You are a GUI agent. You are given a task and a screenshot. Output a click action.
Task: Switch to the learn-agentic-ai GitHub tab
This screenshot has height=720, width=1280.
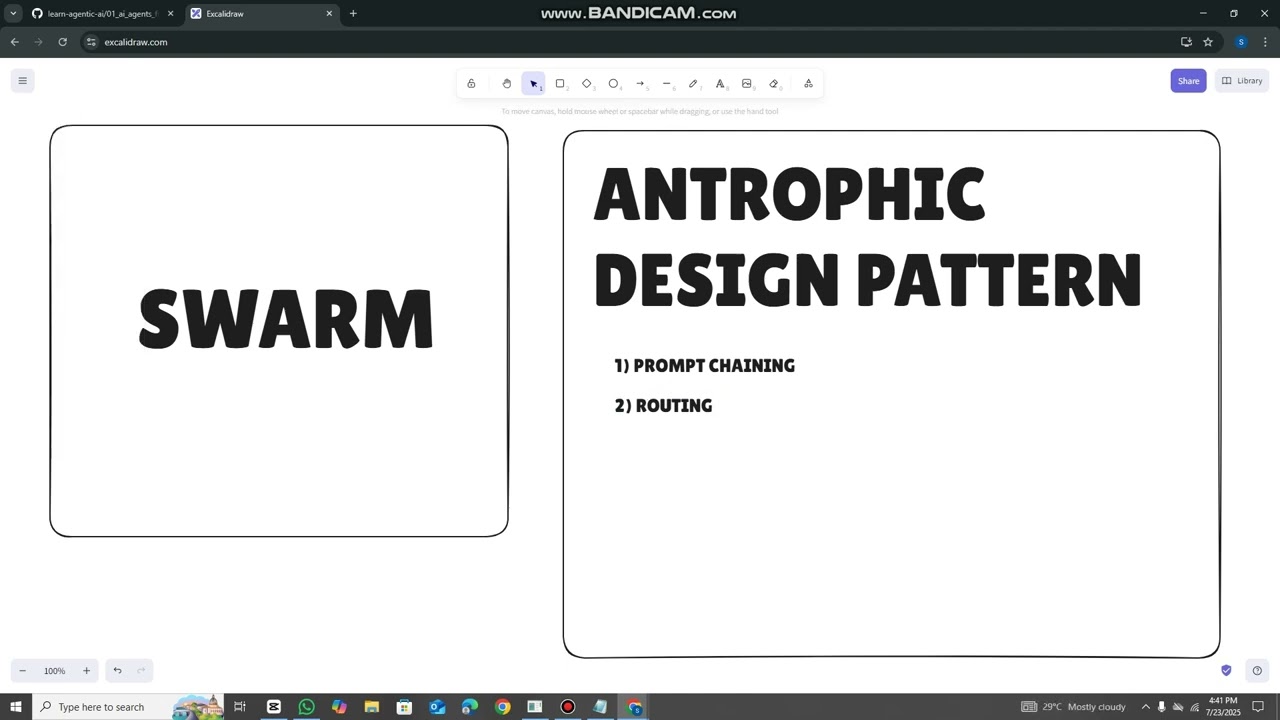101,14
